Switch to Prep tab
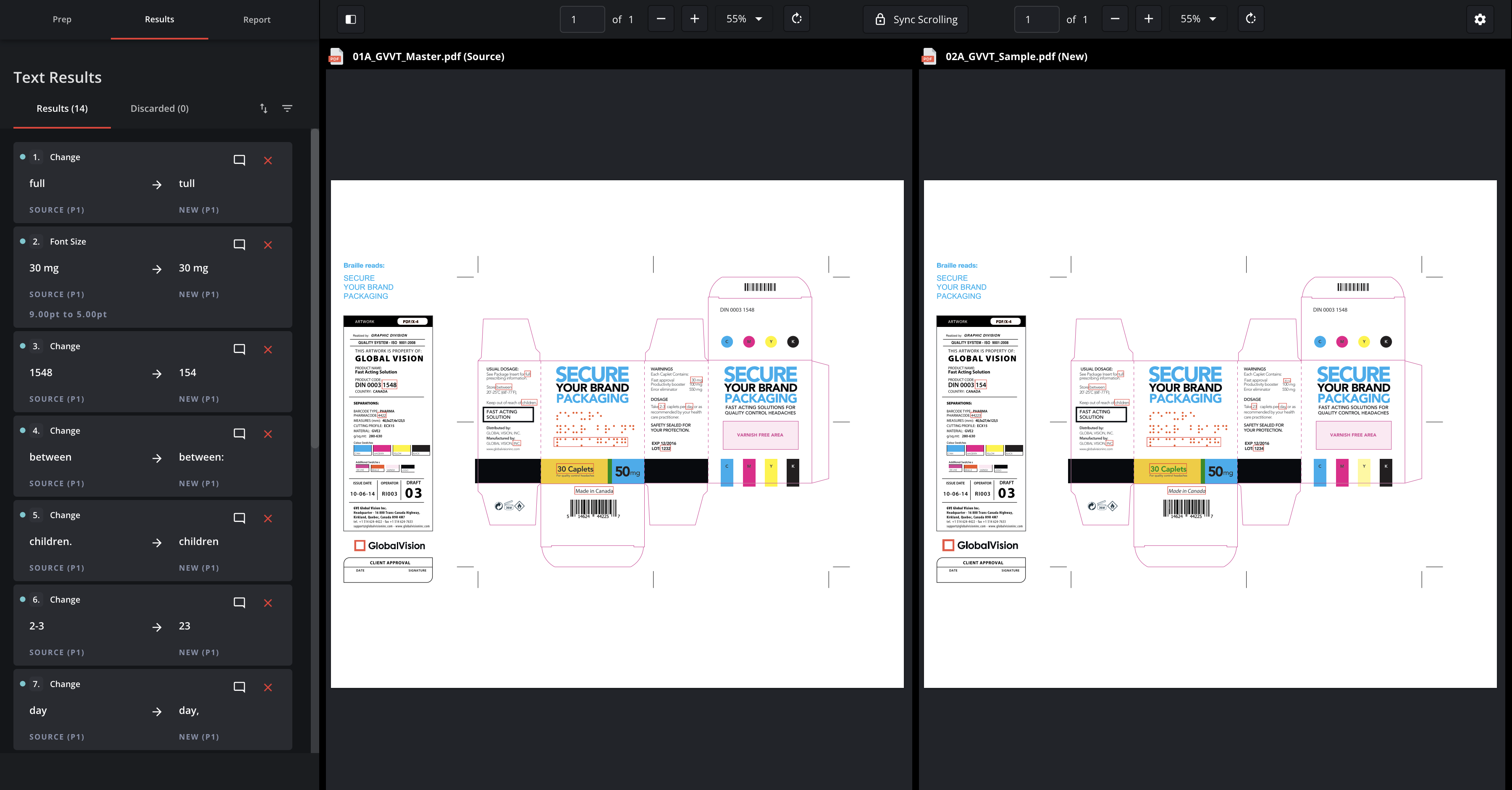The width and height of the screenshot is (1512, 790). [x=62, y=19]
